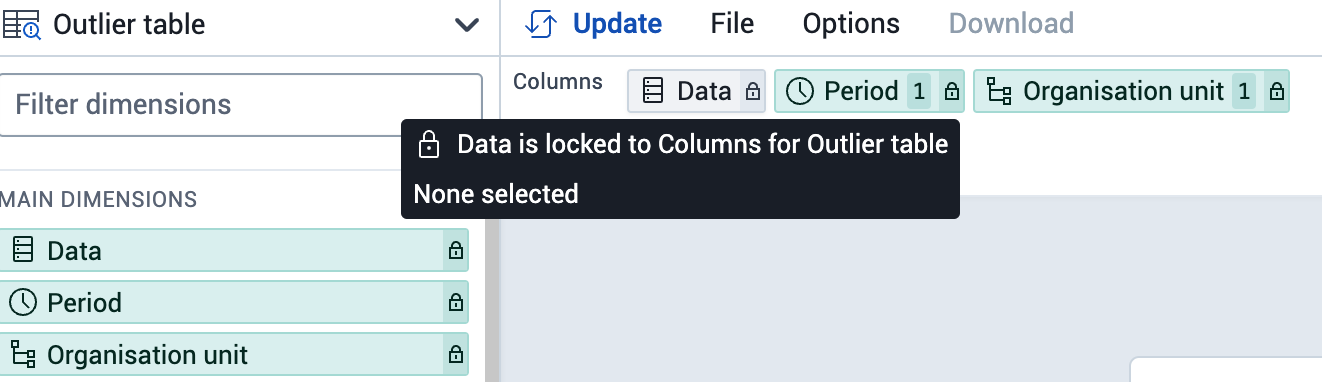Image resolution: width=1322 pixels, height=382 pixels.
Task: Open the Options menu
Action: 851,24
